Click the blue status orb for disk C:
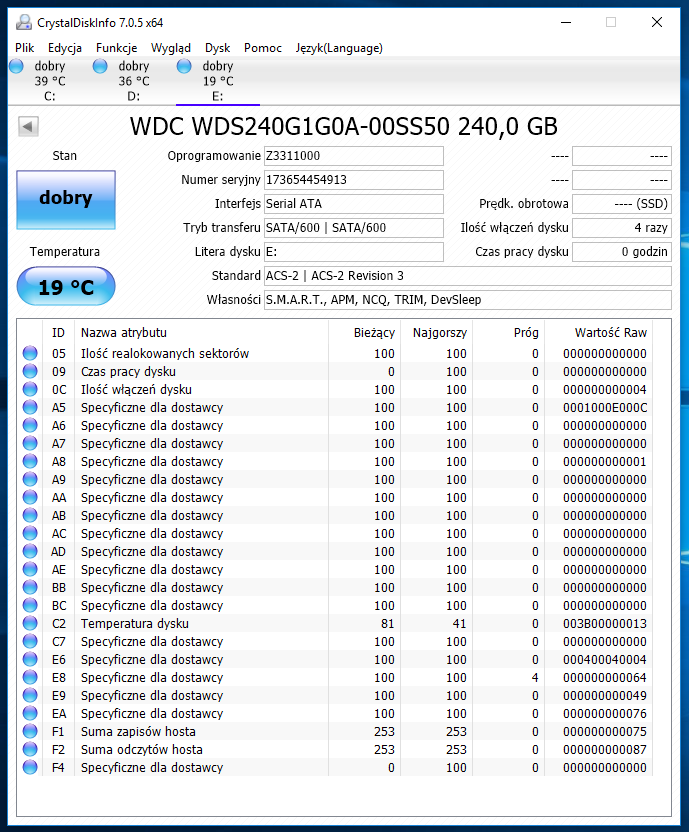Screen dimensions: 689x832 tap(17, 66)
